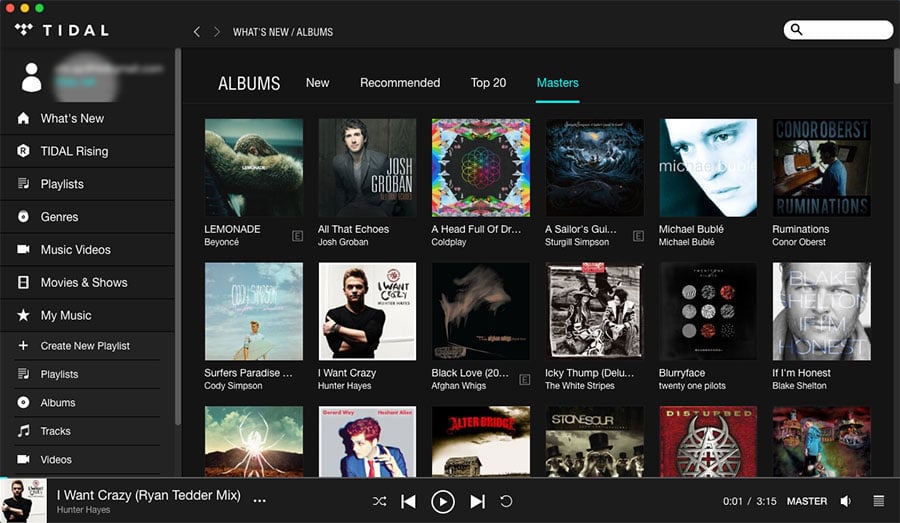Image resolution: width=900 pixels, height=523 pixels.
Task: Click inside the search field
Action: 839,30
